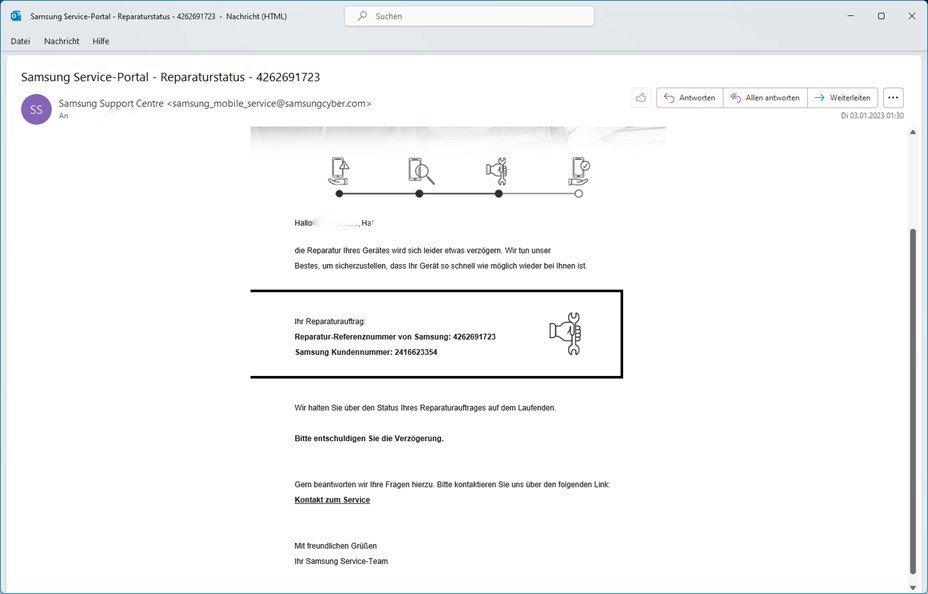Viewport: 928px width, 594px height.
Task: Click the bold text Bitte entschuldigen Sie die Verzögerung
Action: [x=369, y=438]
